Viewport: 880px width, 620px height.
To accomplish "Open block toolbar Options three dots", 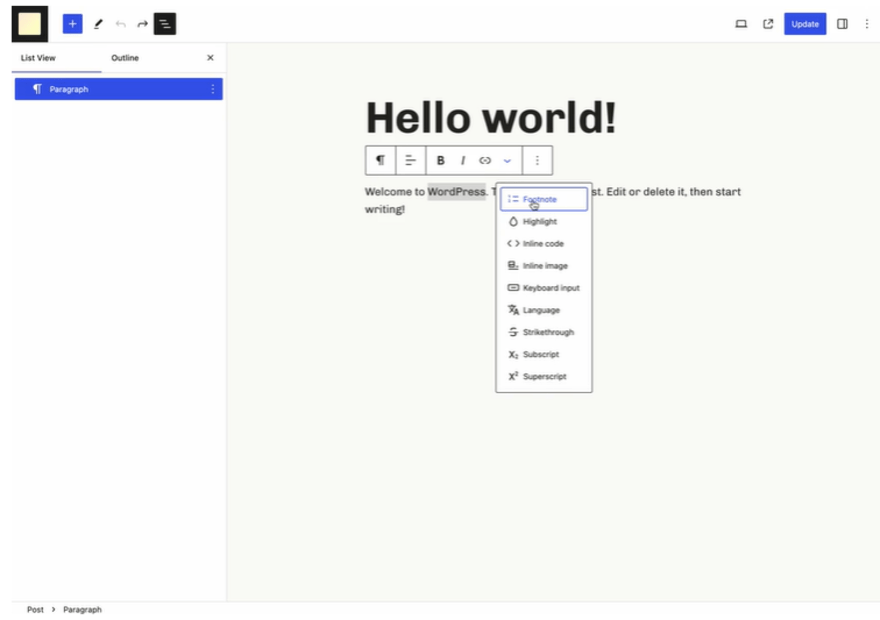I will pyautogui.click(x=537, y=160).
